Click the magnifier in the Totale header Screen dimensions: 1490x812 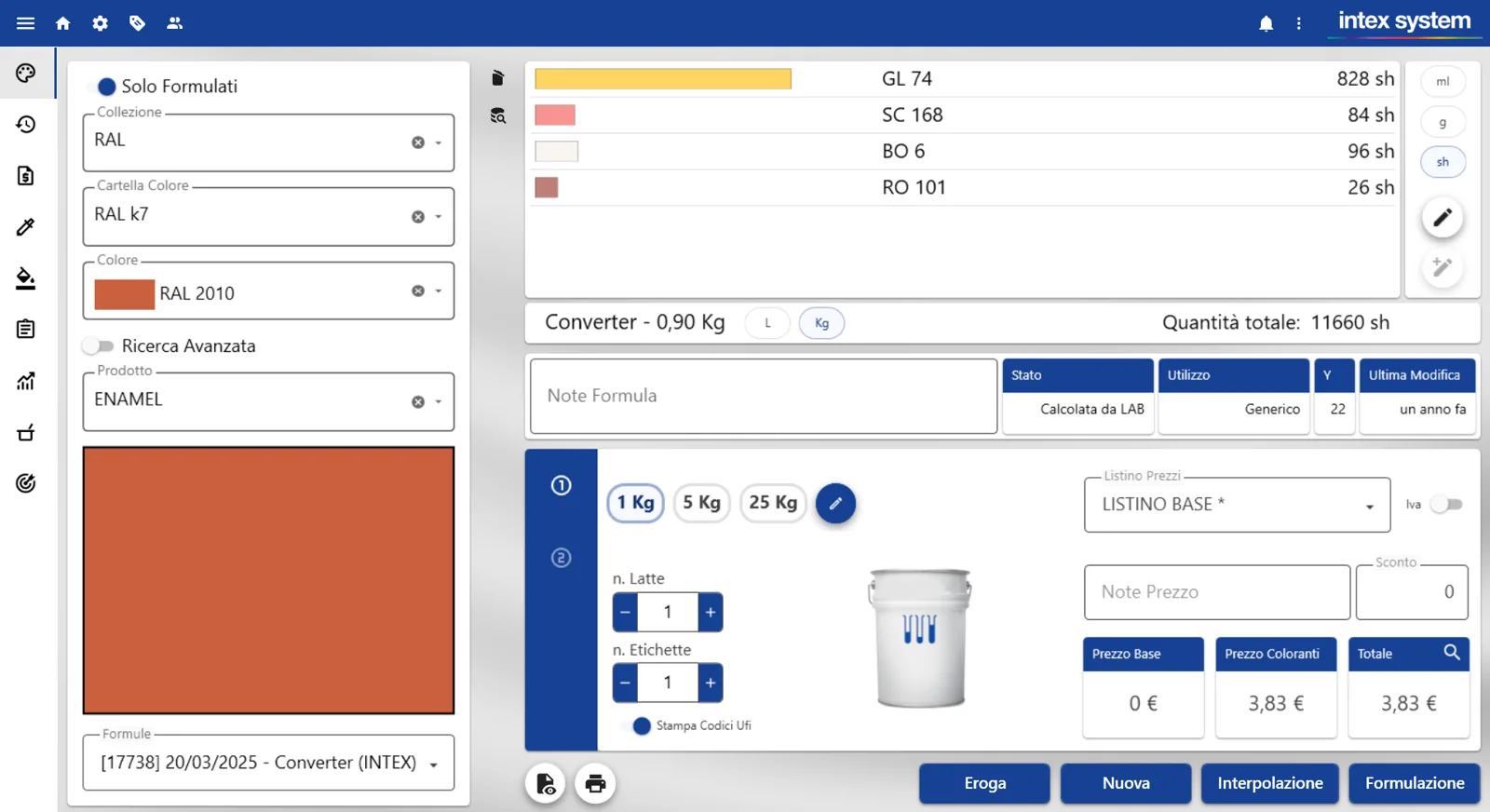point(1452,653)
